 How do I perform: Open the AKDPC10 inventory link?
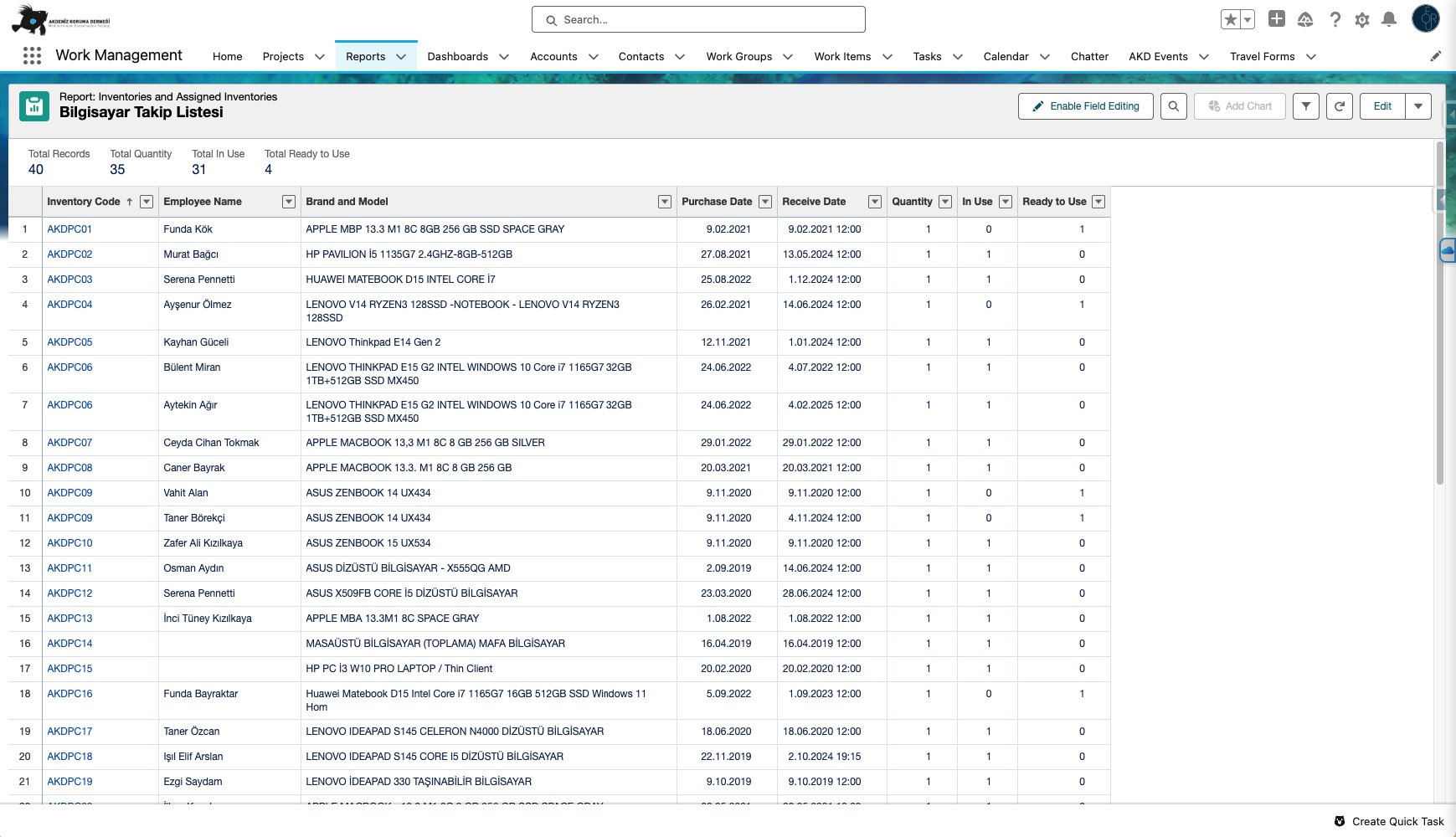click(x=69, y=543)
